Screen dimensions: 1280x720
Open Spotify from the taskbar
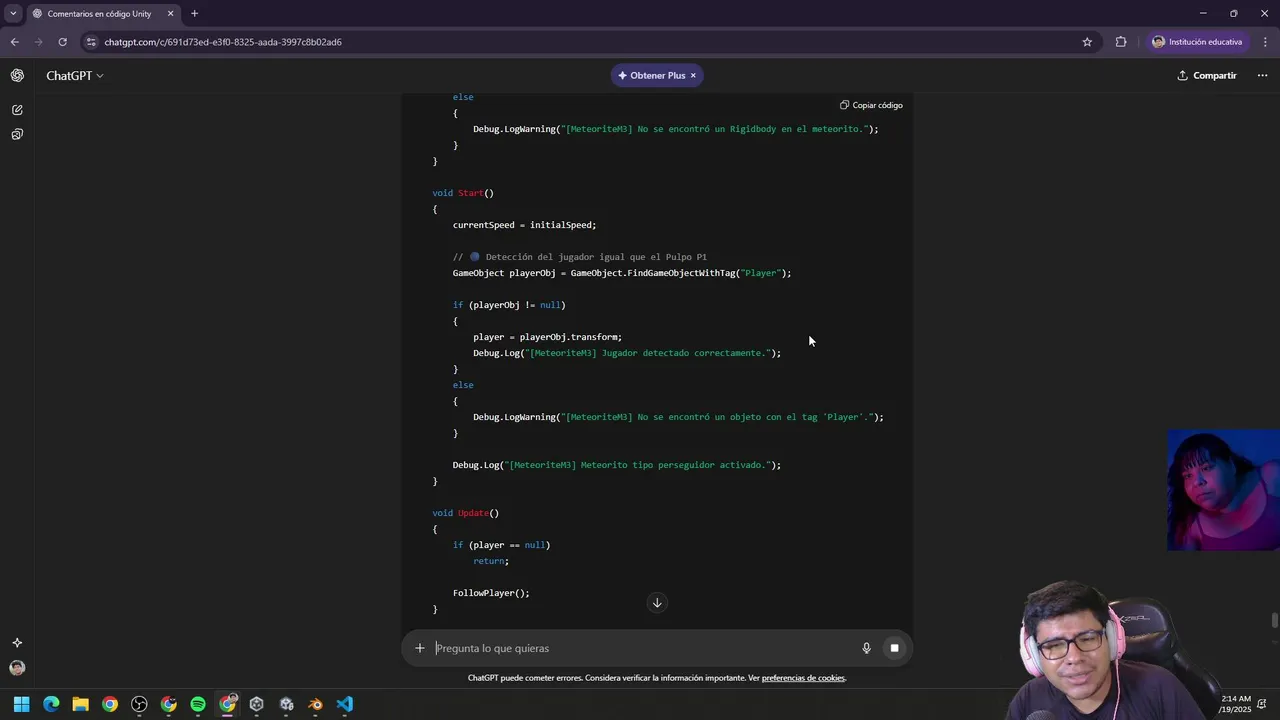(x=198, y=704)
